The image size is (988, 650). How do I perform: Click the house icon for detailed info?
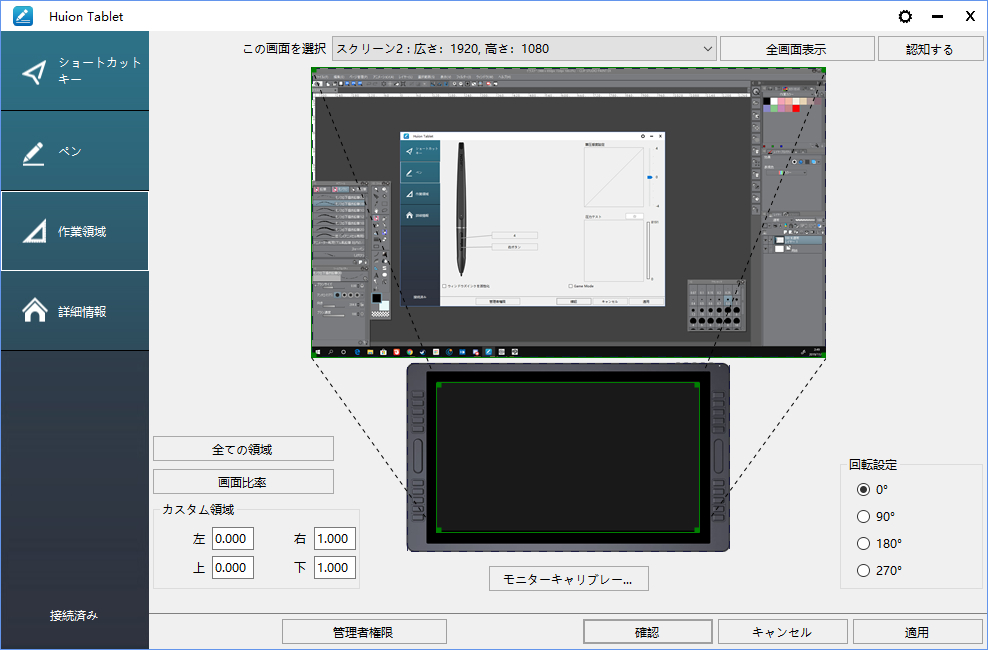(x=34, y=311)
